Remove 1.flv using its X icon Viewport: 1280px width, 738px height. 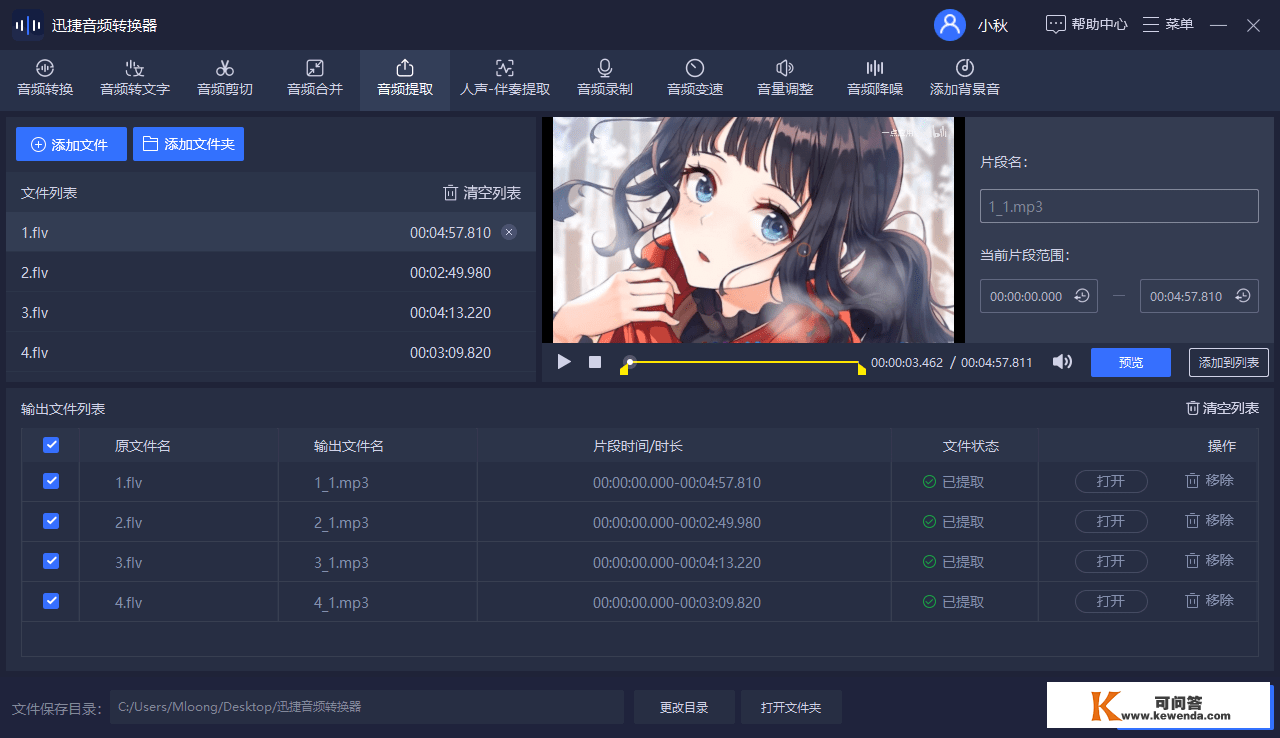click(x=509, y=232)
